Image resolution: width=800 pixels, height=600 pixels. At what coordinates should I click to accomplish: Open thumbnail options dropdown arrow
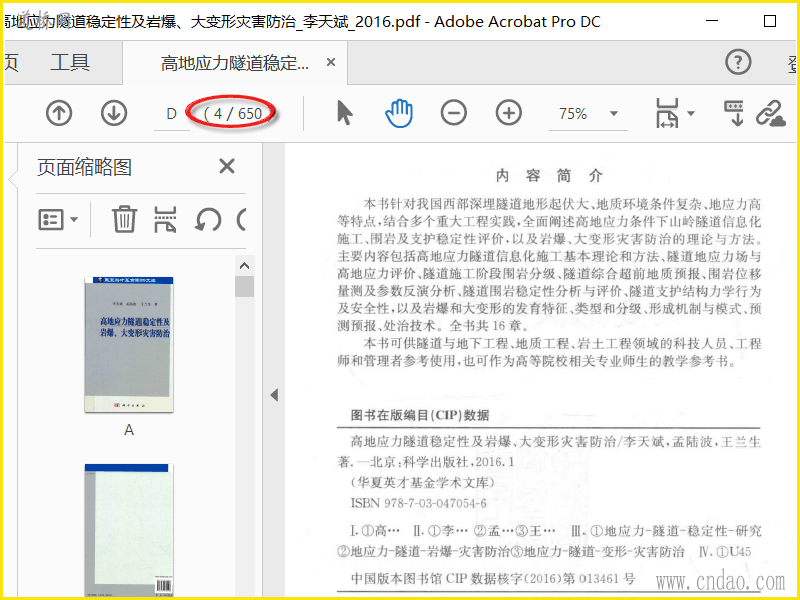pyautogui.click(x=74, y=219)
